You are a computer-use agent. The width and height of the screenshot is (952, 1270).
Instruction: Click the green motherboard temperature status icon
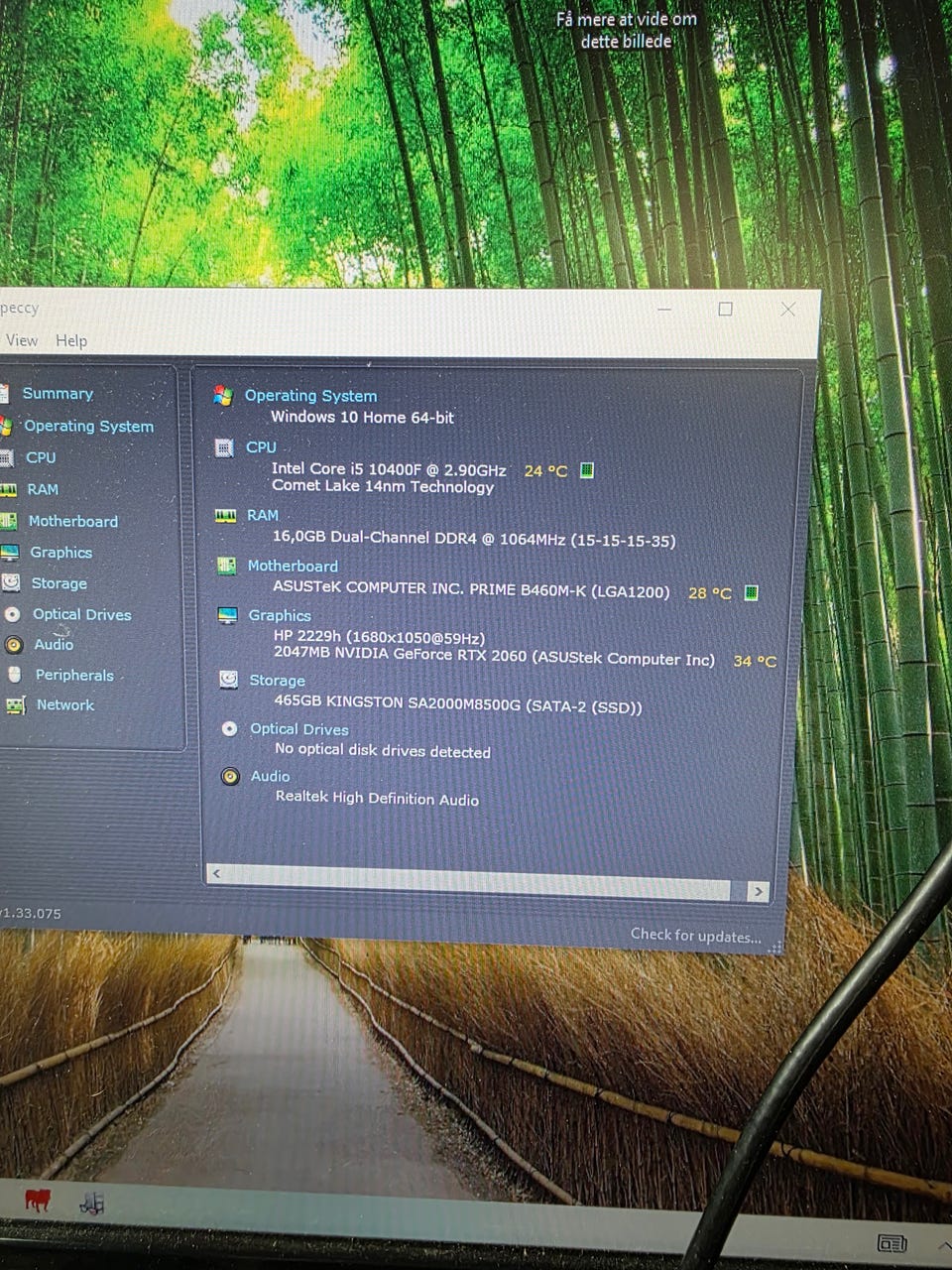click(752, 592)
